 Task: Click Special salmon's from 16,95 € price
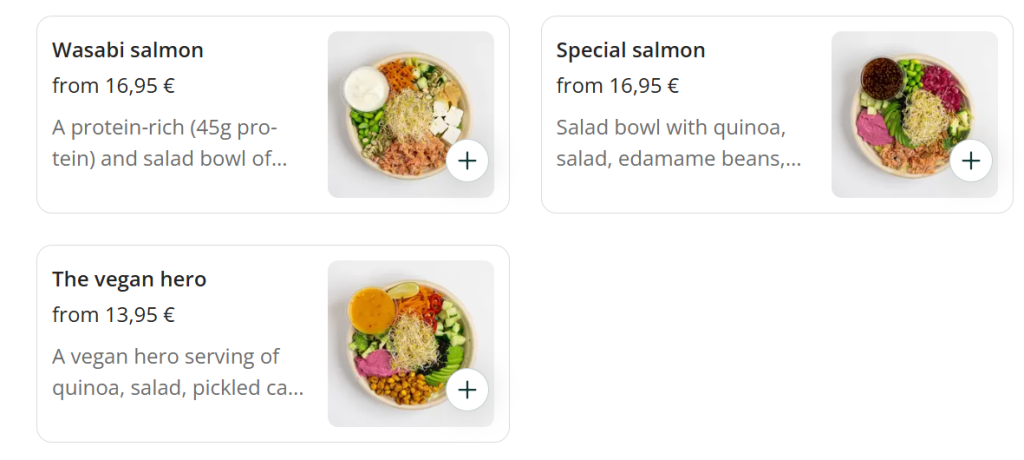(617, 86)
